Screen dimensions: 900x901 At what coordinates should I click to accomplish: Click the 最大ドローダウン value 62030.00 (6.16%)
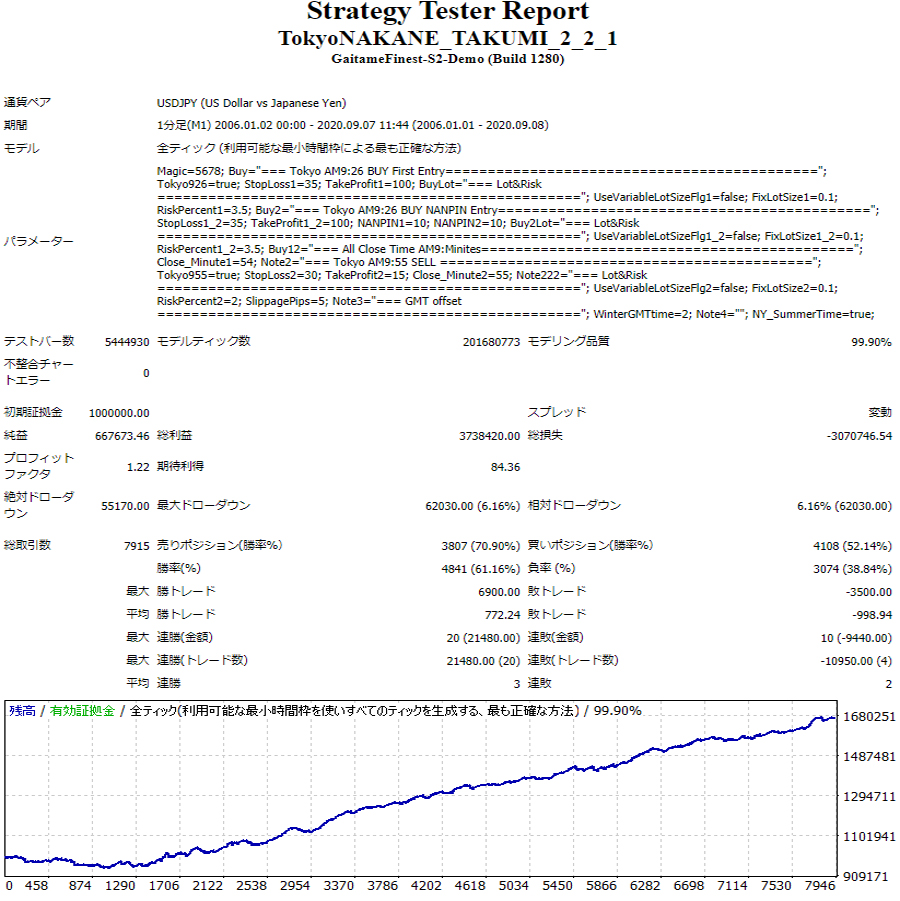click(x=472, y=506)
